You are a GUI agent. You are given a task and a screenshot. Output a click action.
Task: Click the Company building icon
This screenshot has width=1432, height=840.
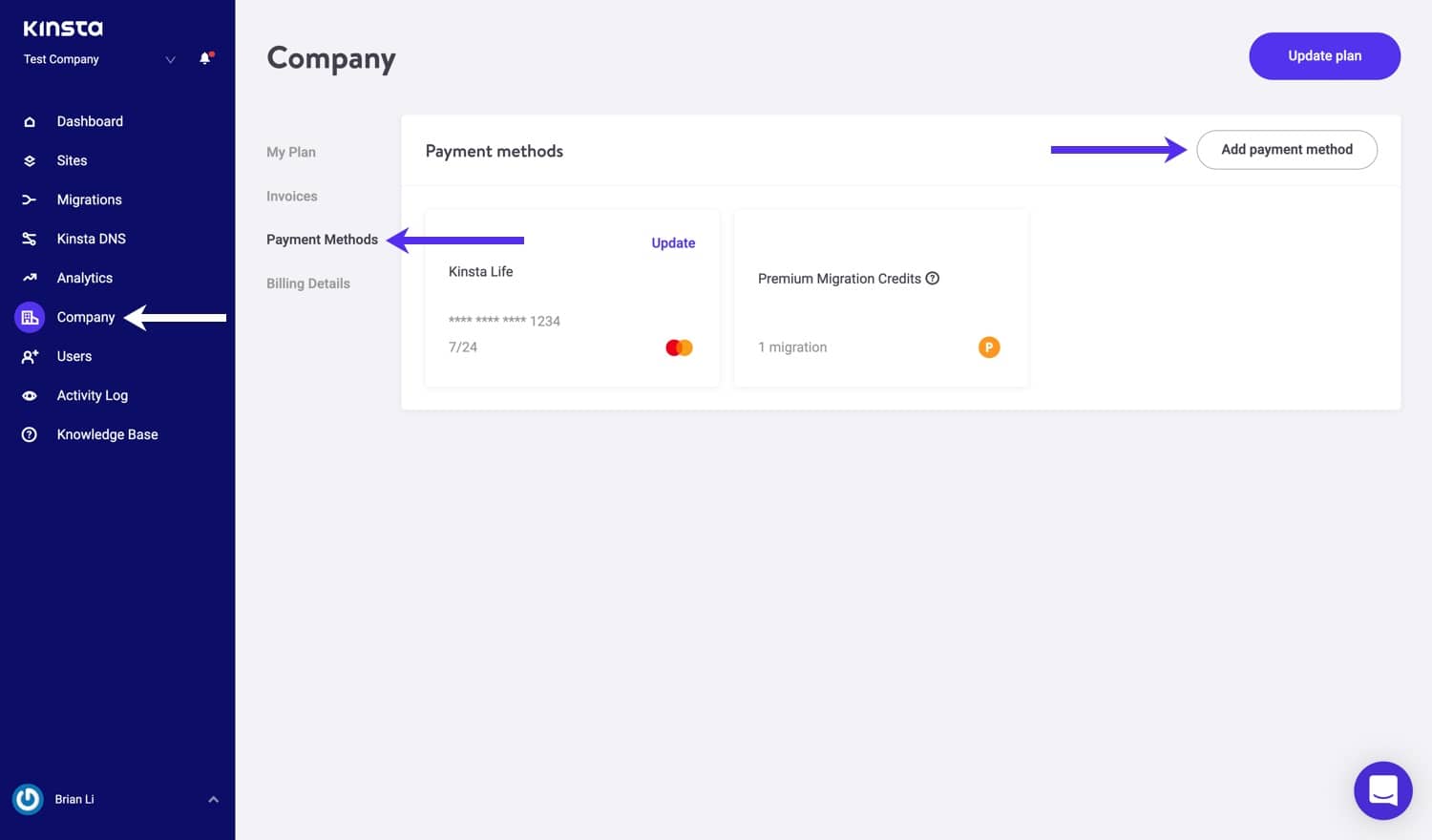click(30, 317)
